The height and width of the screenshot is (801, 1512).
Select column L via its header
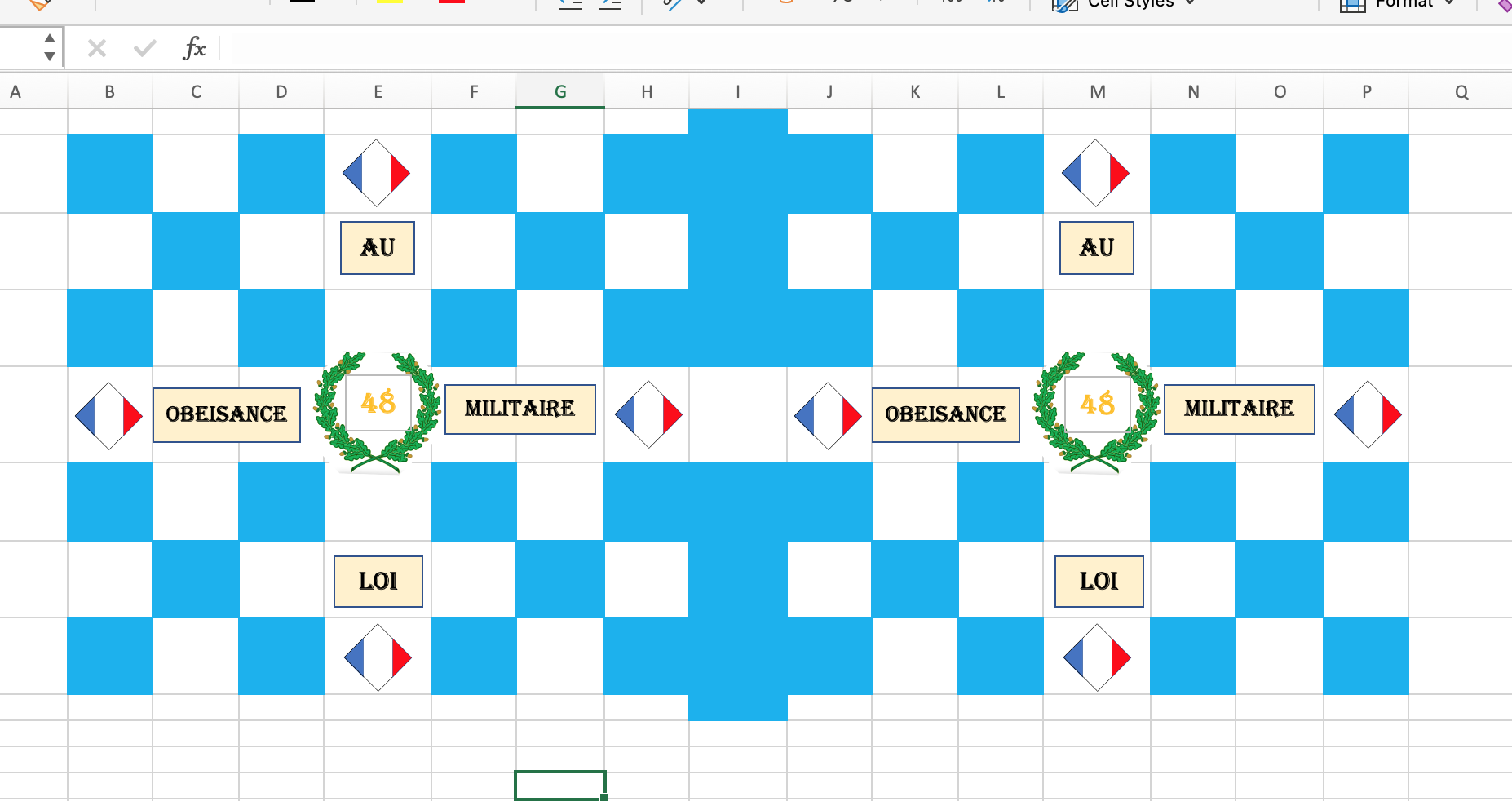[1001, 92]
